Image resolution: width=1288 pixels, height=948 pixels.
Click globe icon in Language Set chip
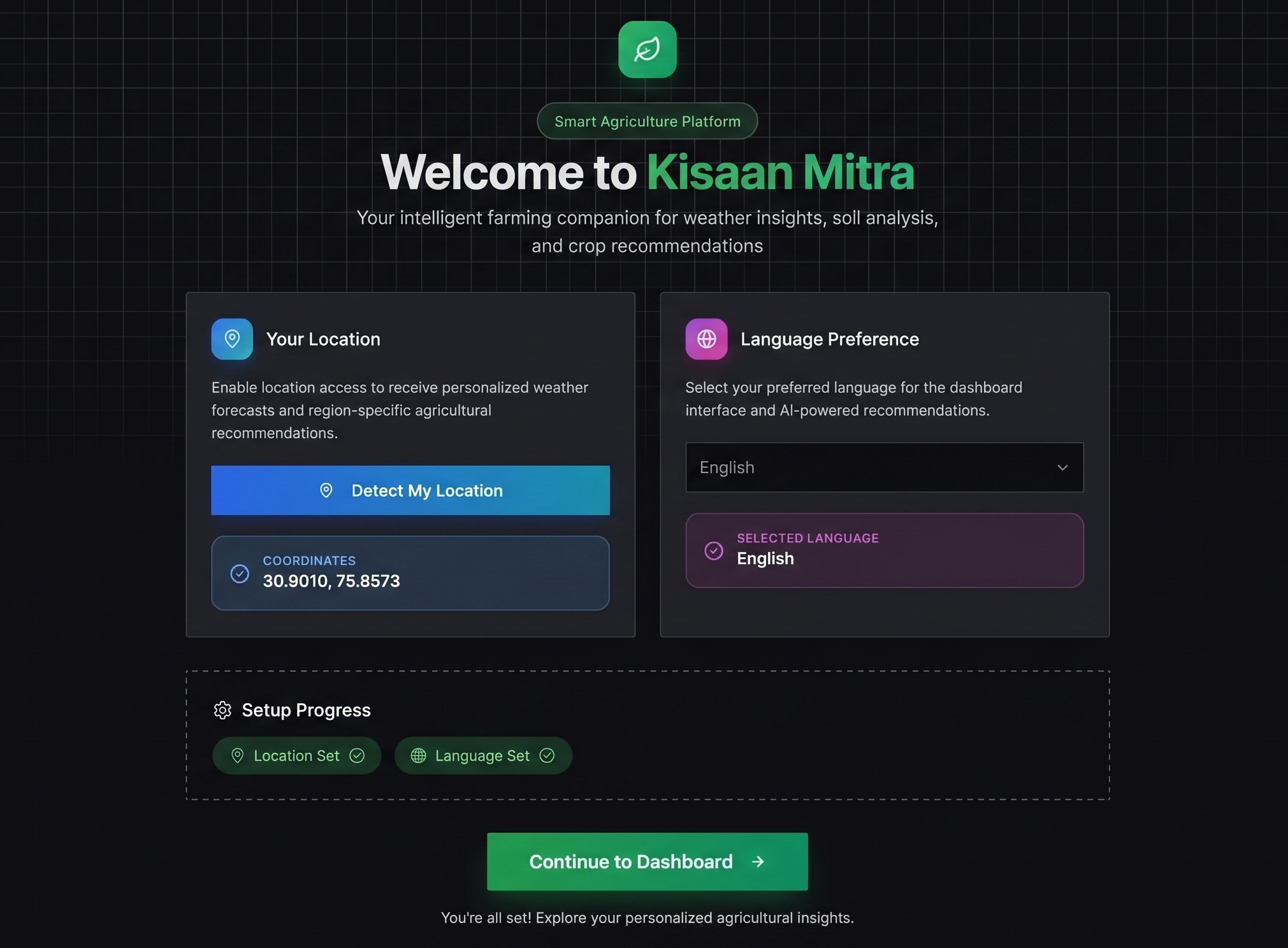[x=418, y=756]
